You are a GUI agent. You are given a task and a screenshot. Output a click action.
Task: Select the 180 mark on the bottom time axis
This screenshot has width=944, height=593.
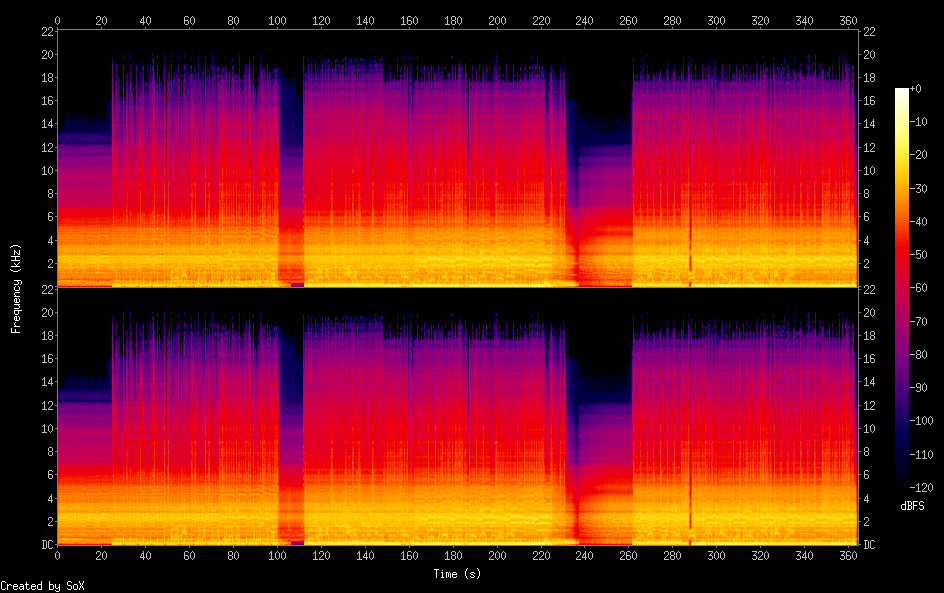pyautogui.click(x=453, y=555)
